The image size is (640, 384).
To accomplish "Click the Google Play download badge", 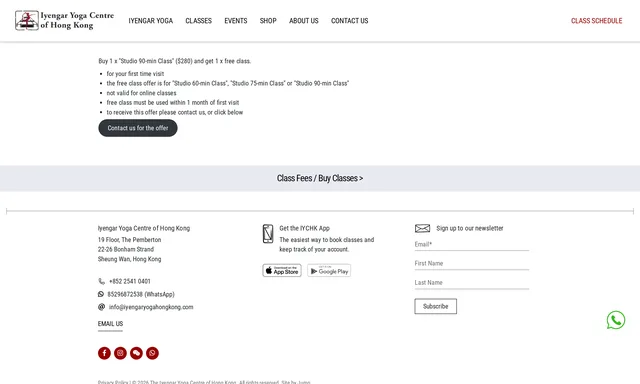I will coord(329,271).
